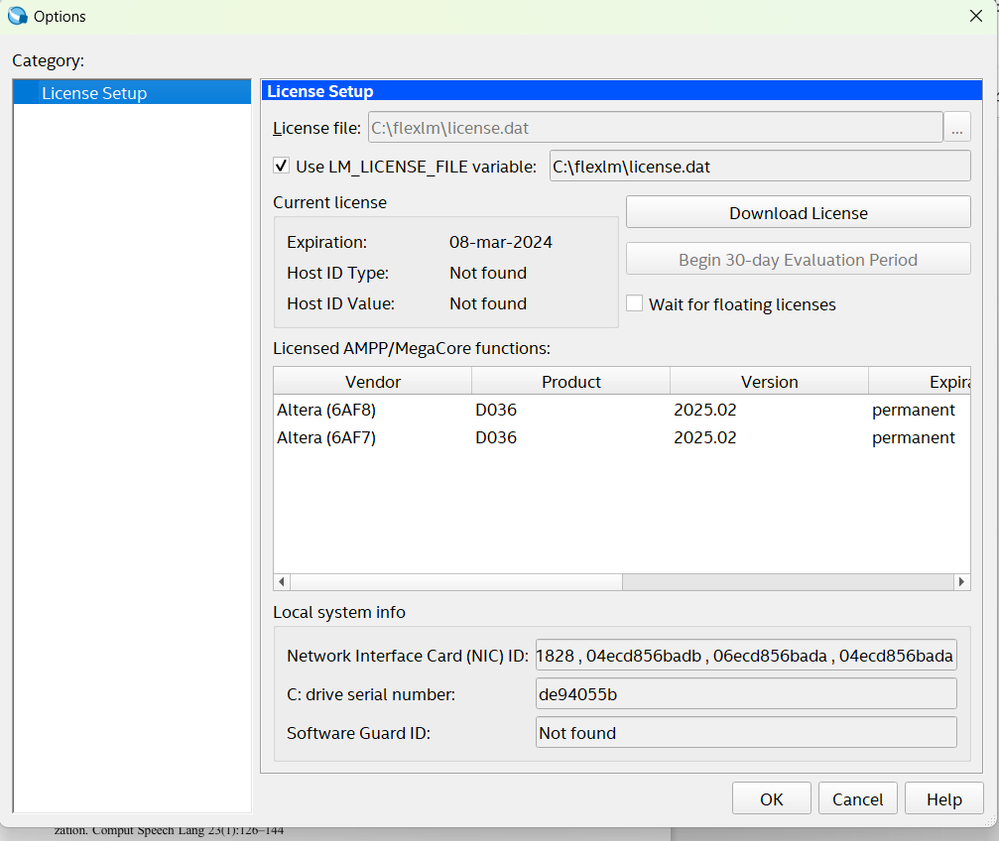Select License Setup in the category list
The height and width of the screenshot is (841, 999).
pos(132,93)
